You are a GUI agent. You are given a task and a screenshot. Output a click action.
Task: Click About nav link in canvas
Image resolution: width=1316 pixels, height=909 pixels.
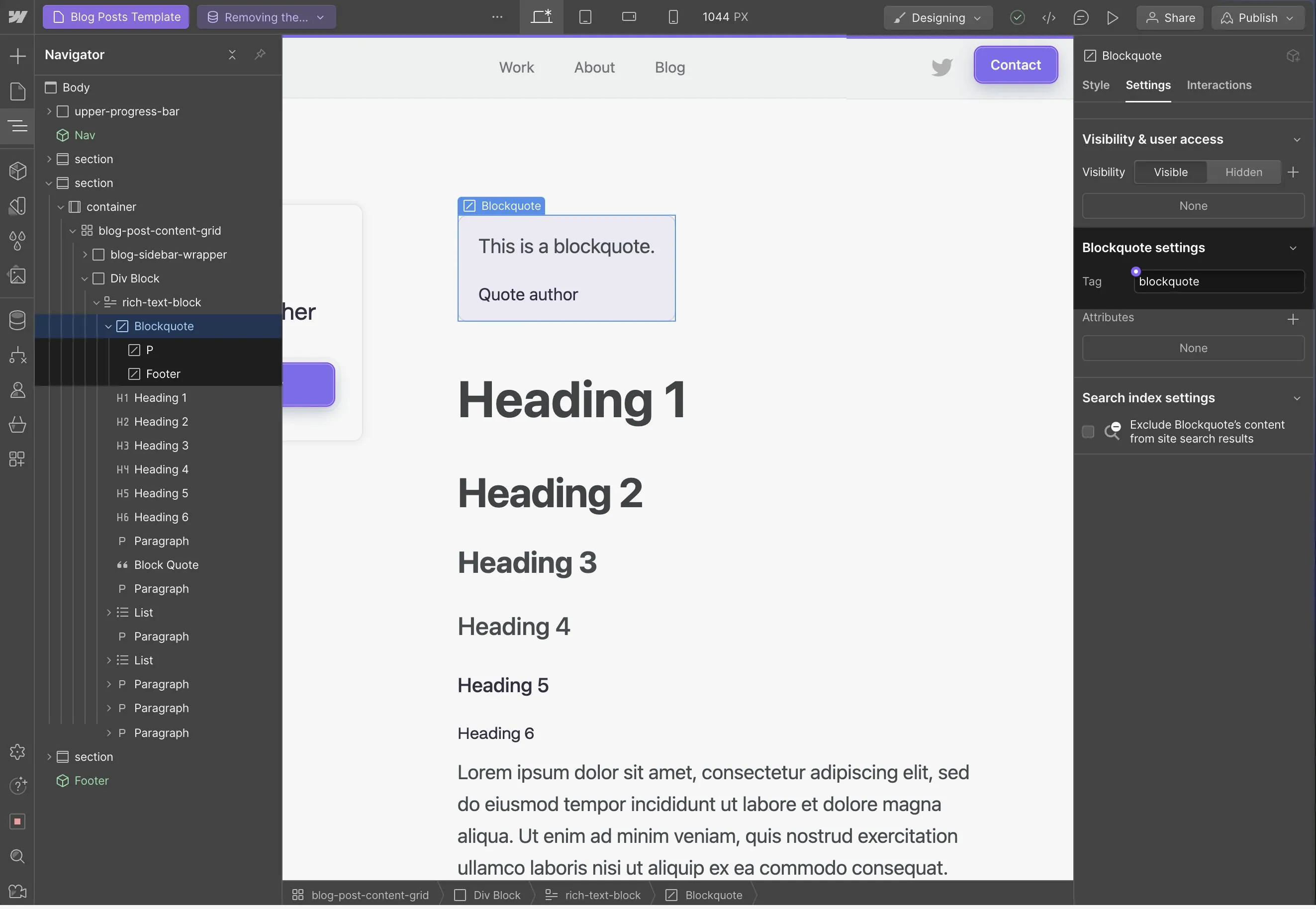(595, 68)
